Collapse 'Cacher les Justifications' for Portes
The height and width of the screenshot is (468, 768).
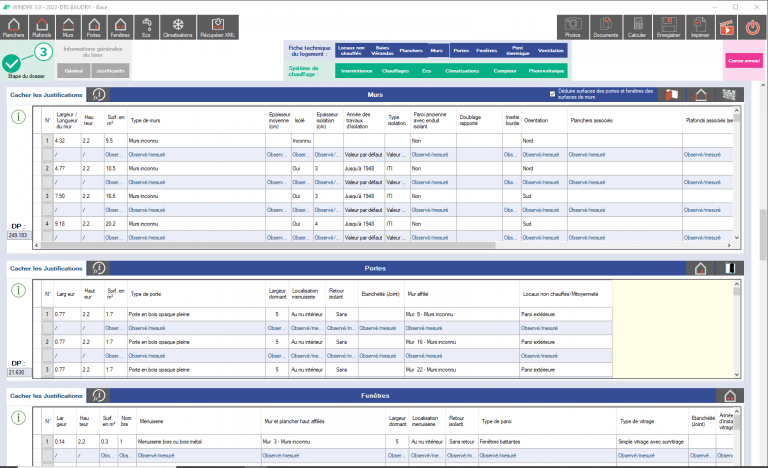45,268
